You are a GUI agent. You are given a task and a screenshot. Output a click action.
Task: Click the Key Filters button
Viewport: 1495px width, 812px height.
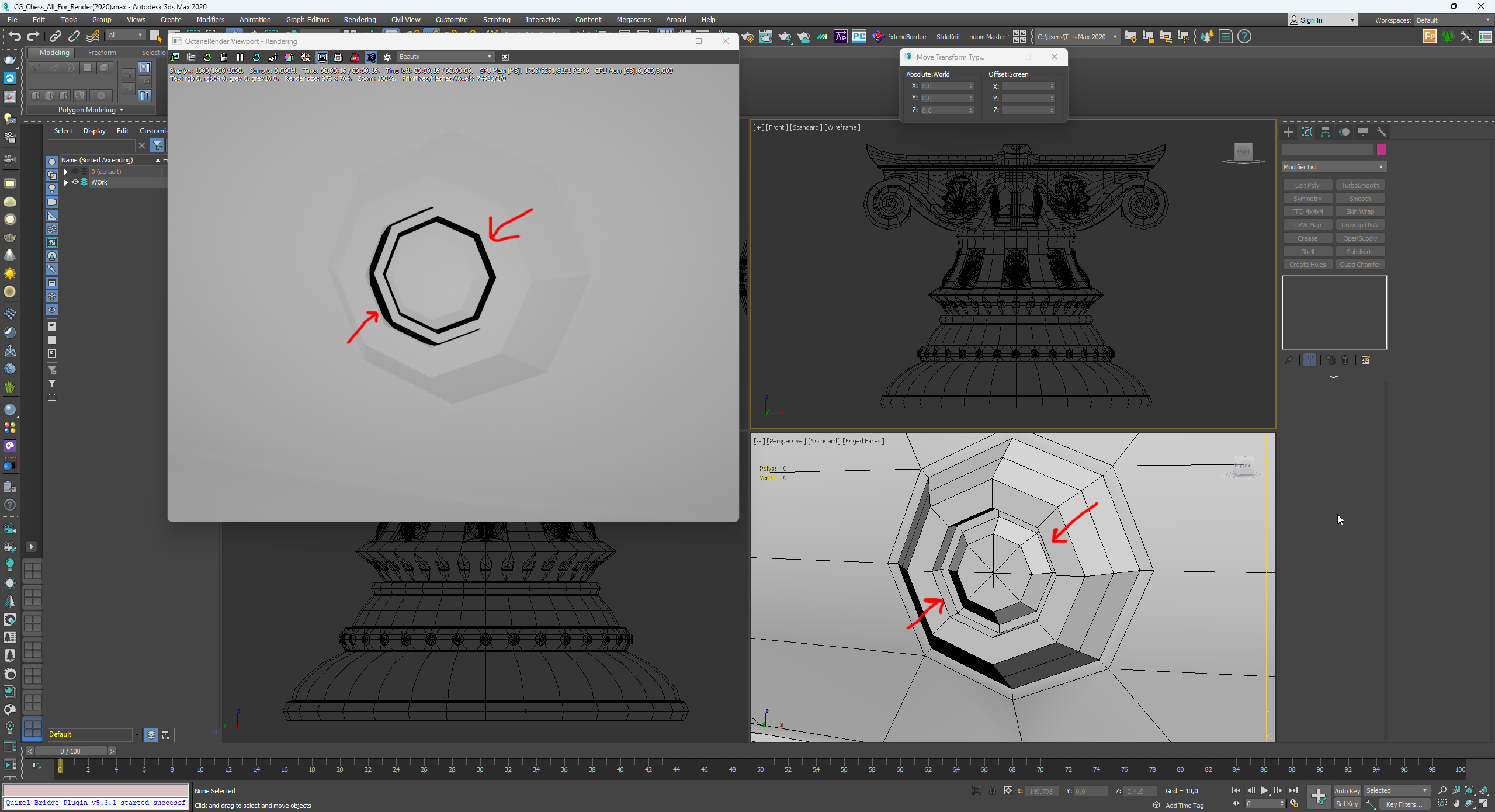click(x=1403, y=804)
